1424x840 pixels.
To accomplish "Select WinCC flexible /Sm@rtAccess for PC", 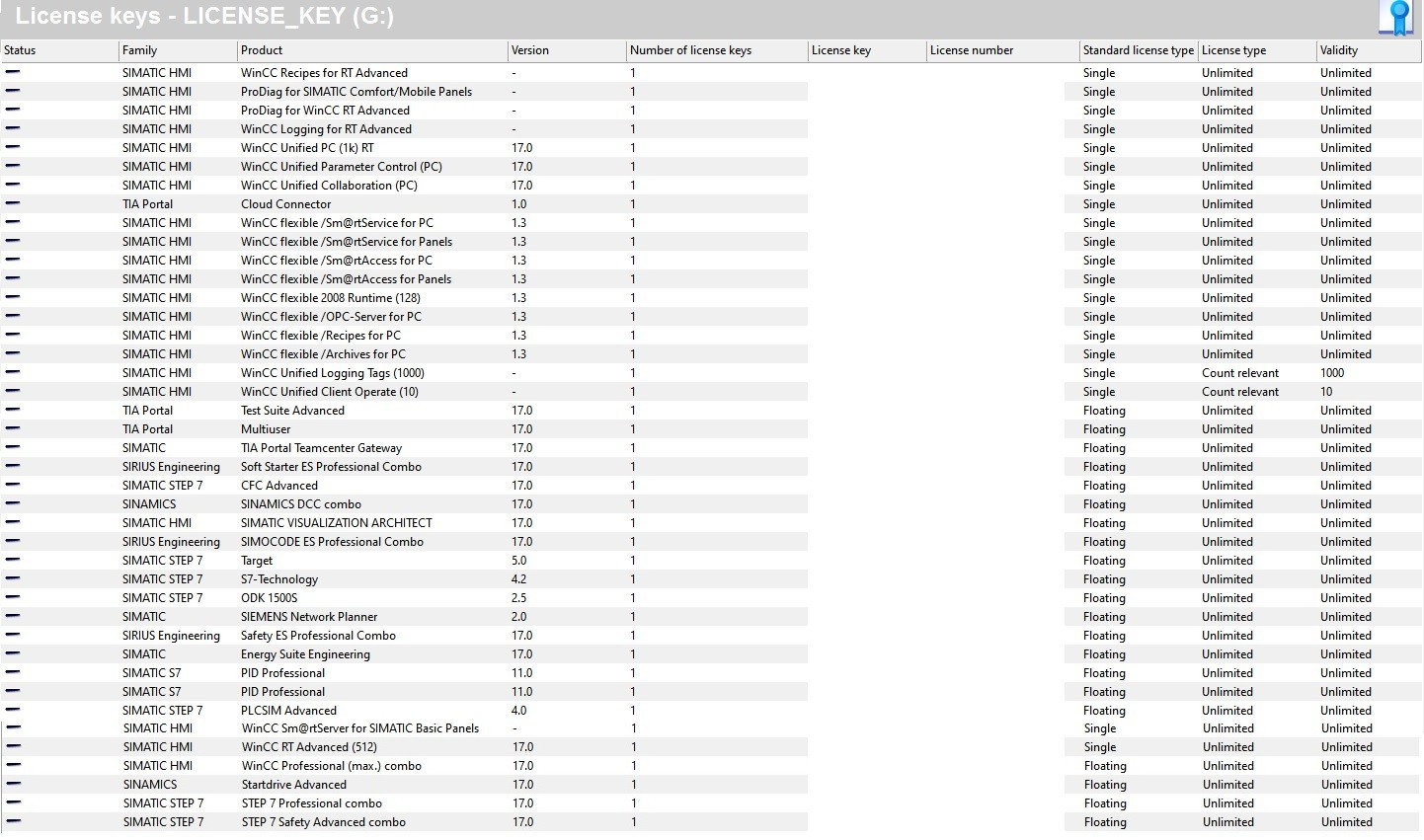I will point(337,261).
